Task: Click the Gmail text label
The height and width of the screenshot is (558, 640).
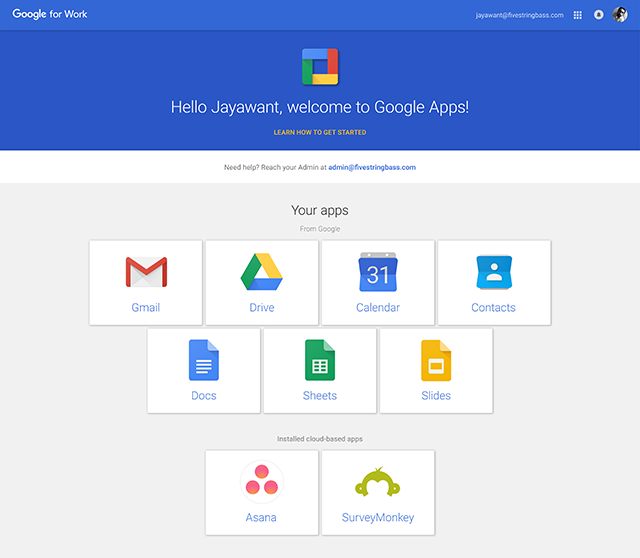Action: coord(146,307)
